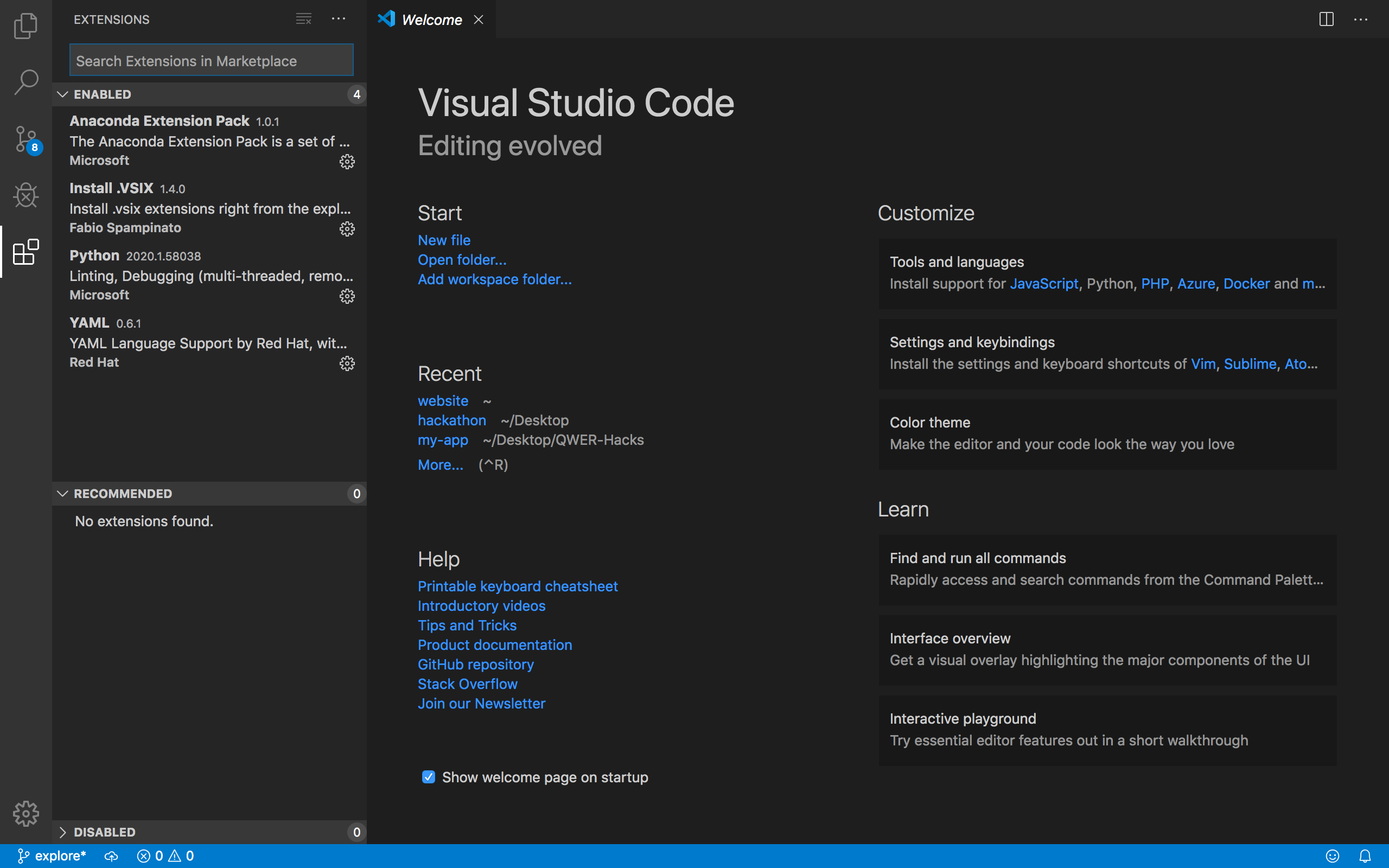Open recent hackathon folder

click(452, 420)
